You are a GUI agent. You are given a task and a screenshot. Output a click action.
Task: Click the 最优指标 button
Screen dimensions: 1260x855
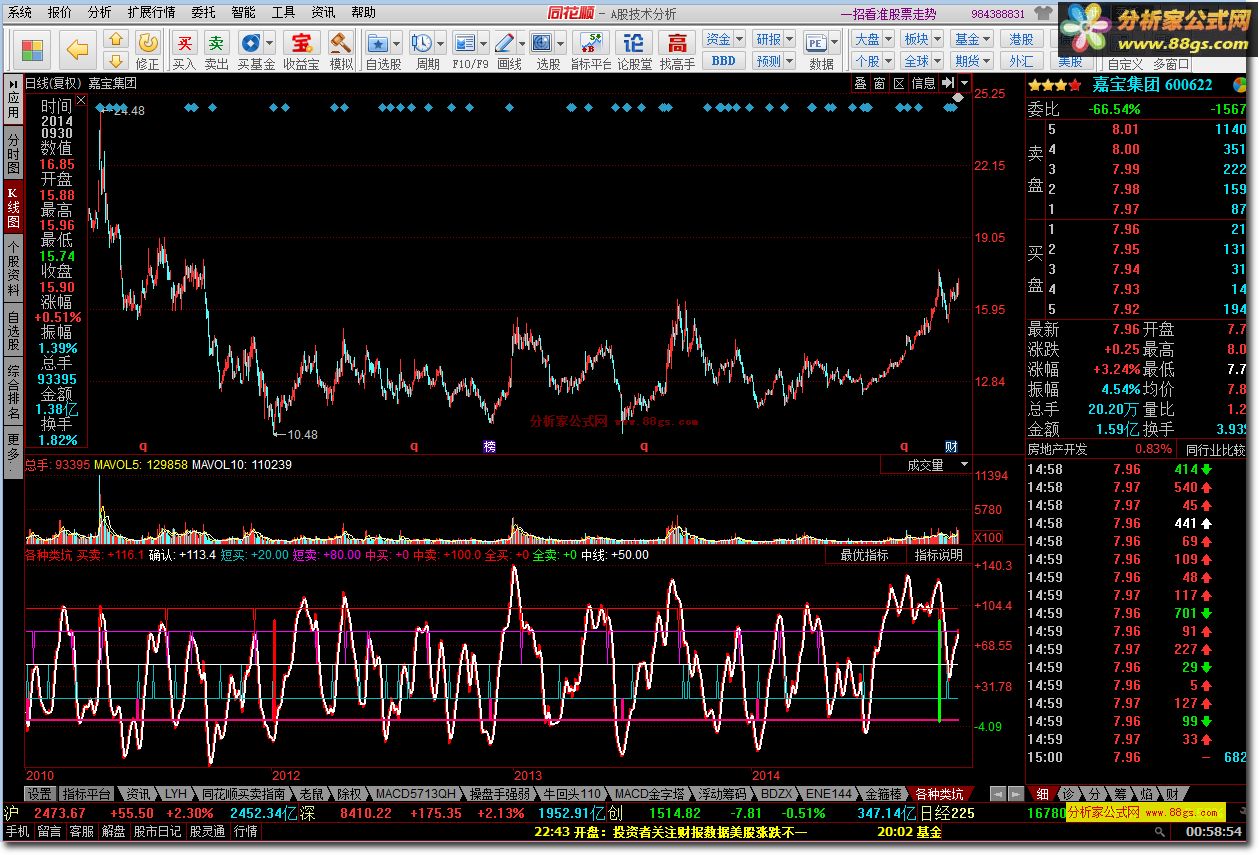[864, 555]
